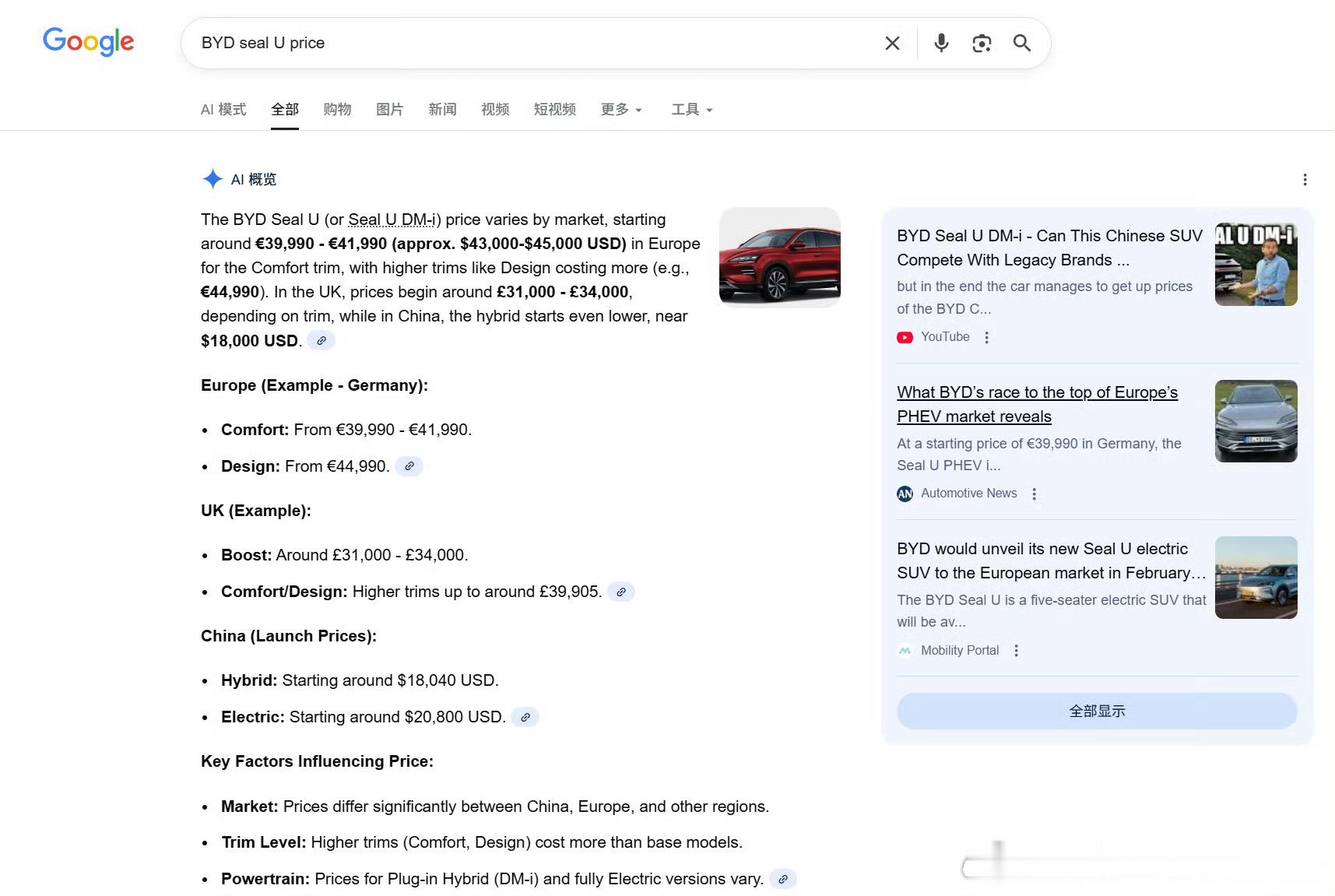Open the 购物 shopping tab

(337, 110)
